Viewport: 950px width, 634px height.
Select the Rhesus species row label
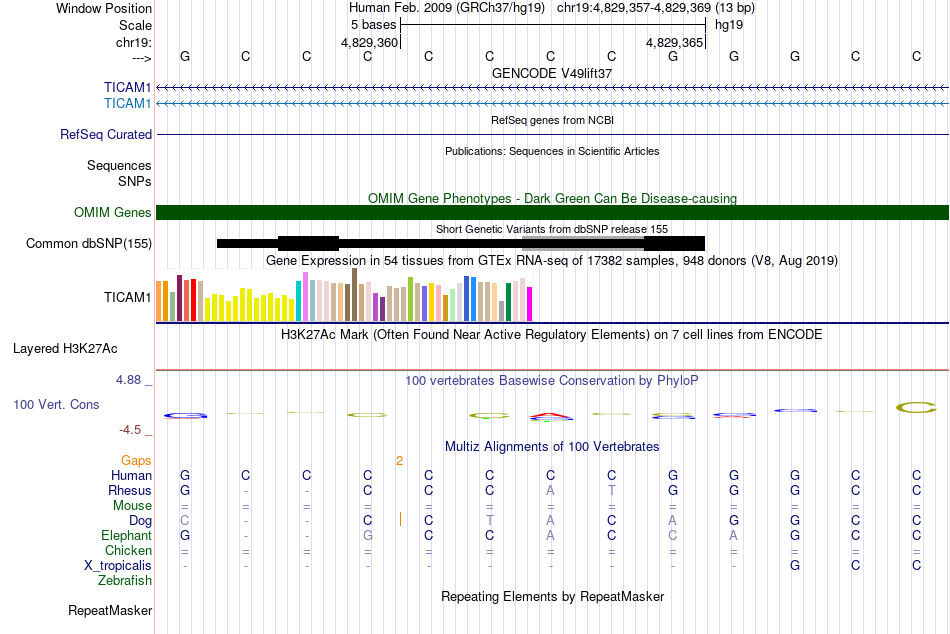130,490
